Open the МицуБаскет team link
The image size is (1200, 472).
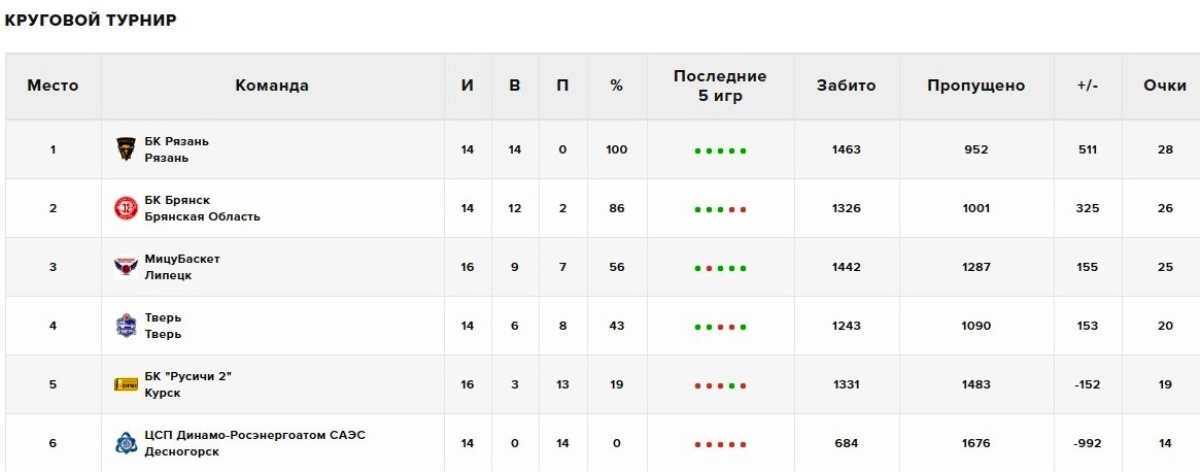[182, 259]
